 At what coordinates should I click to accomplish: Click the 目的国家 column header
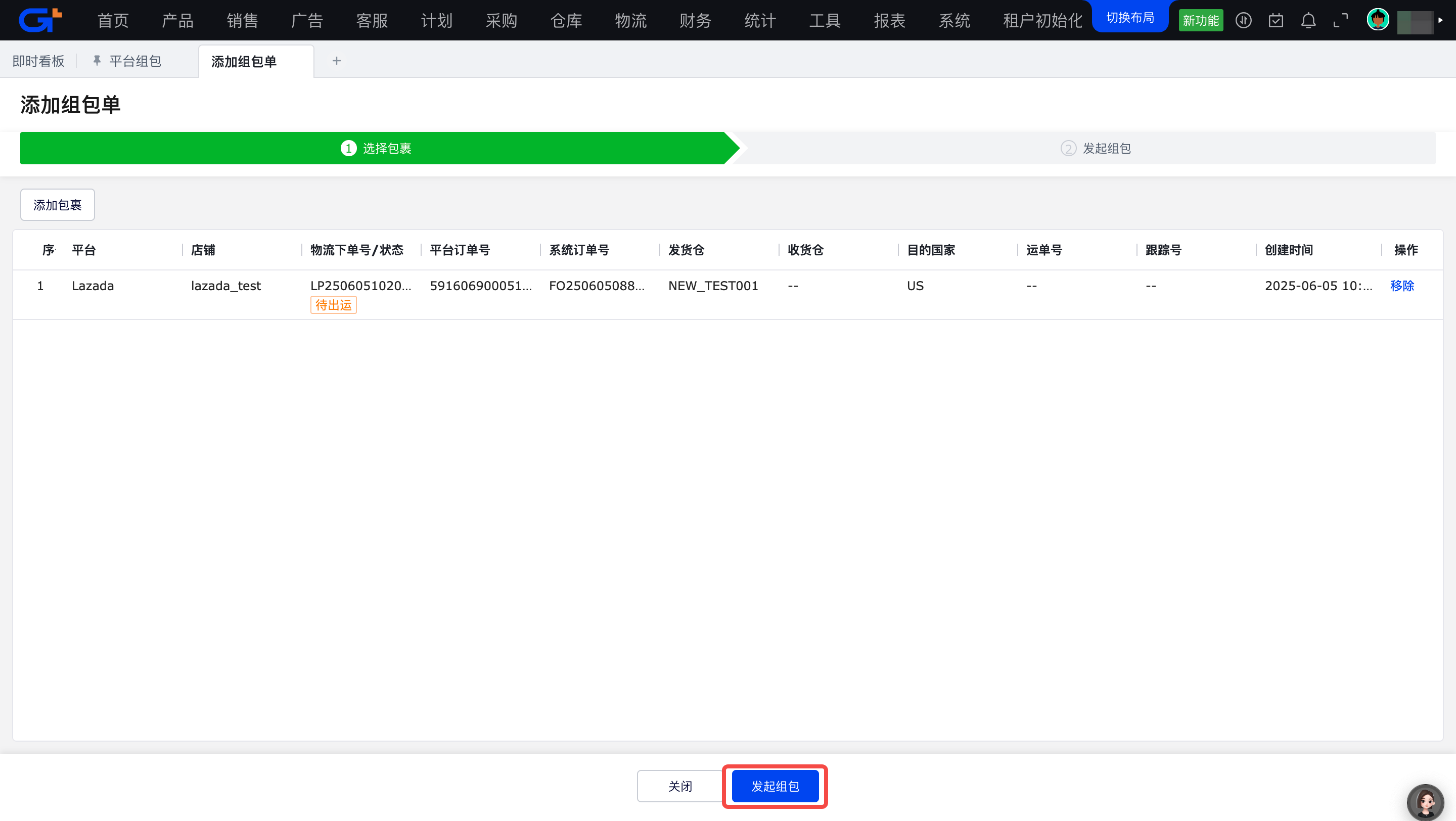pyautogui.click(x=931, y=250)
